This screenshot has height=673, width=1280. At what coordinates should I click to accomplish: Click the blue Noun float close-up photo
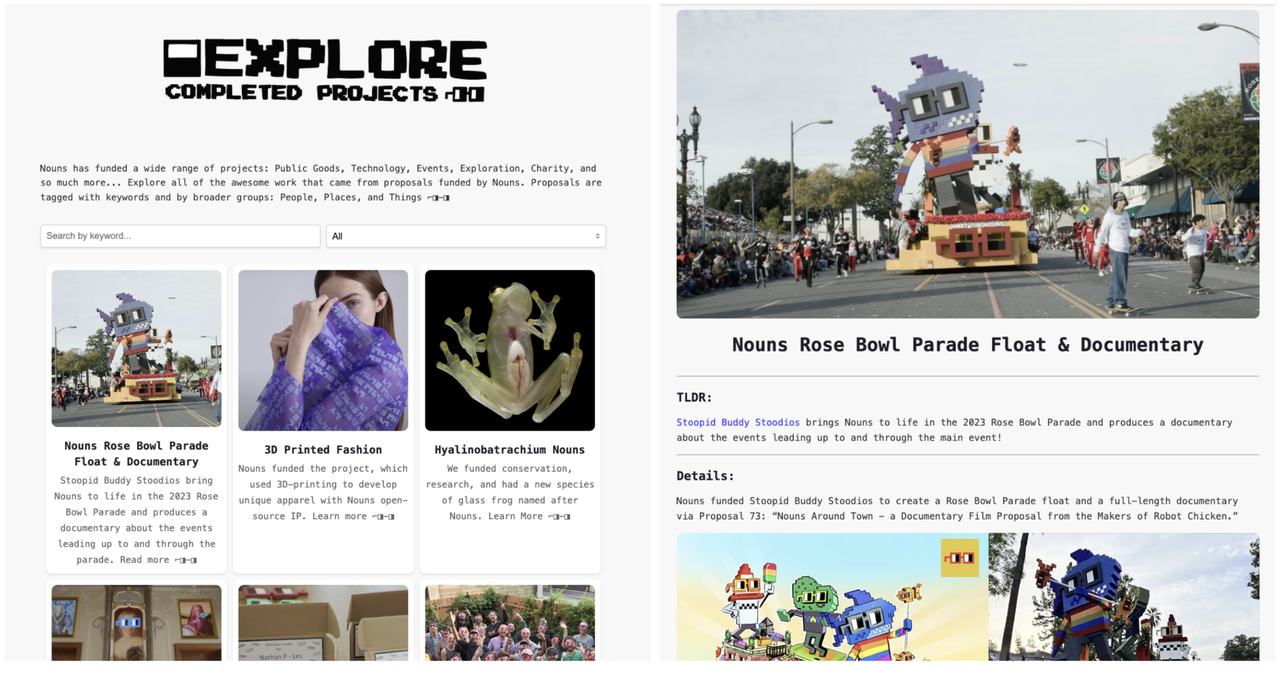1124,597
